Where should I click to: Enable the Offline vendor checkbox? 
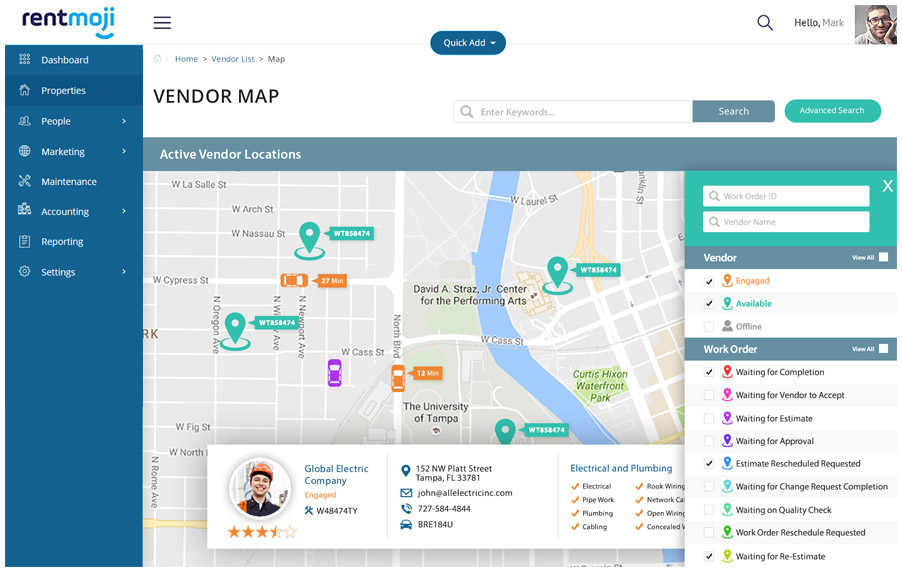(709, 327)
